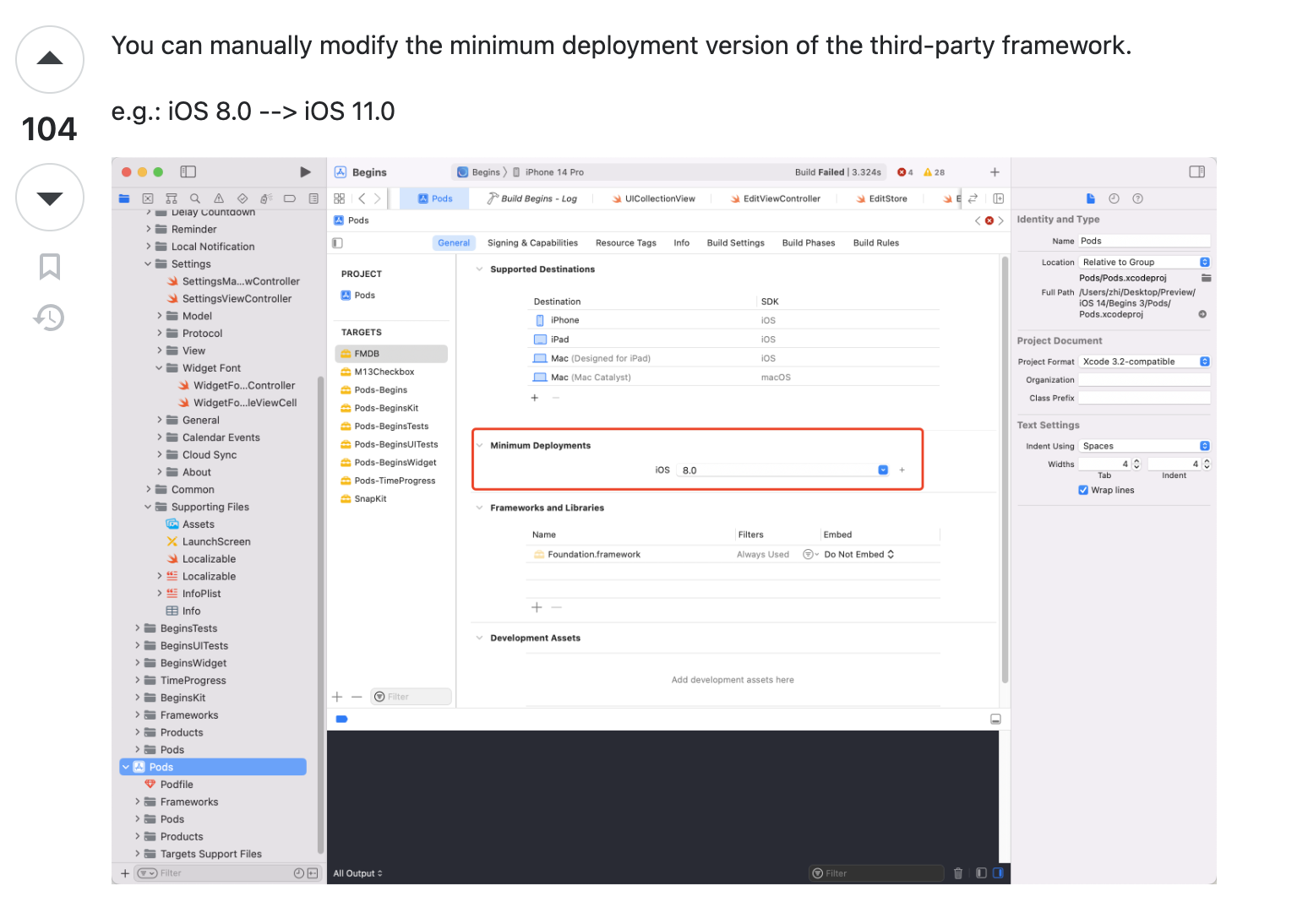Collapse the Supported Destinations section

[479, 269]
